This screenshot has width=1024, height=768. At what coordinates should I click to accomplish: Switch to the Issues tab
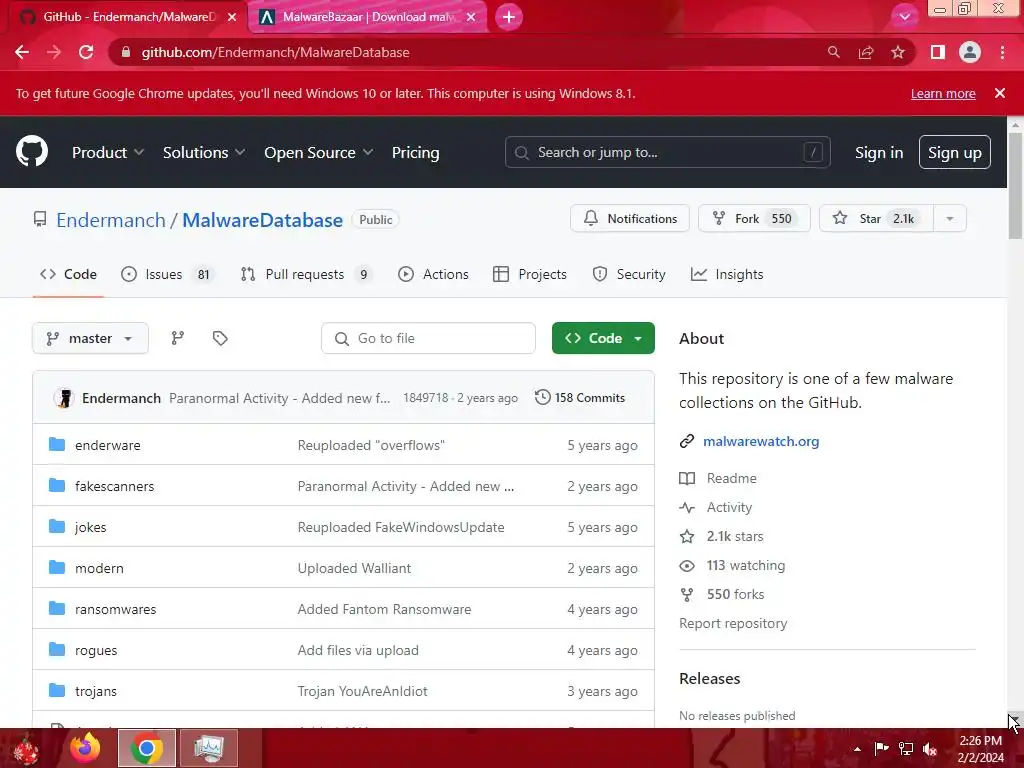pos(168,274)
